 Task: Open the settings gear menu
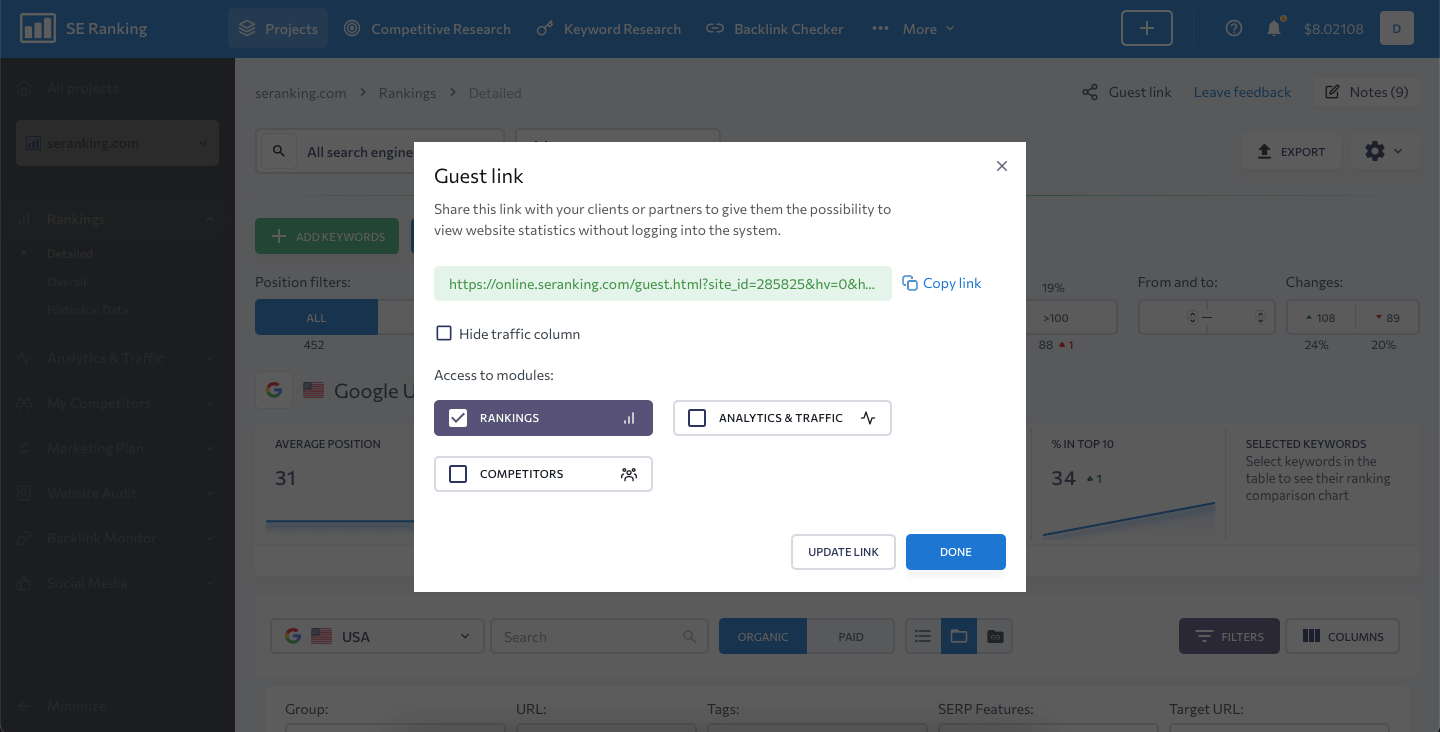[1384, 151]
